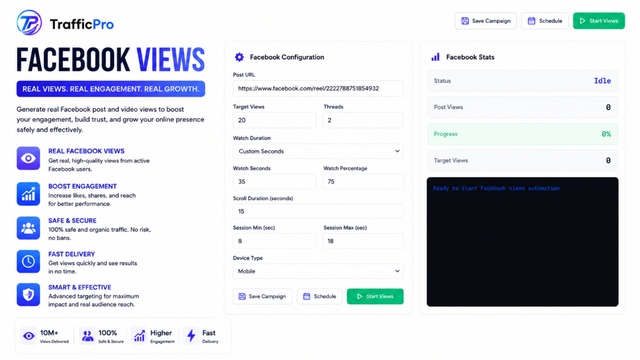Click the save icon in header Save Campaign
This screenshot has width=640, height=360.
coord(465,21)
